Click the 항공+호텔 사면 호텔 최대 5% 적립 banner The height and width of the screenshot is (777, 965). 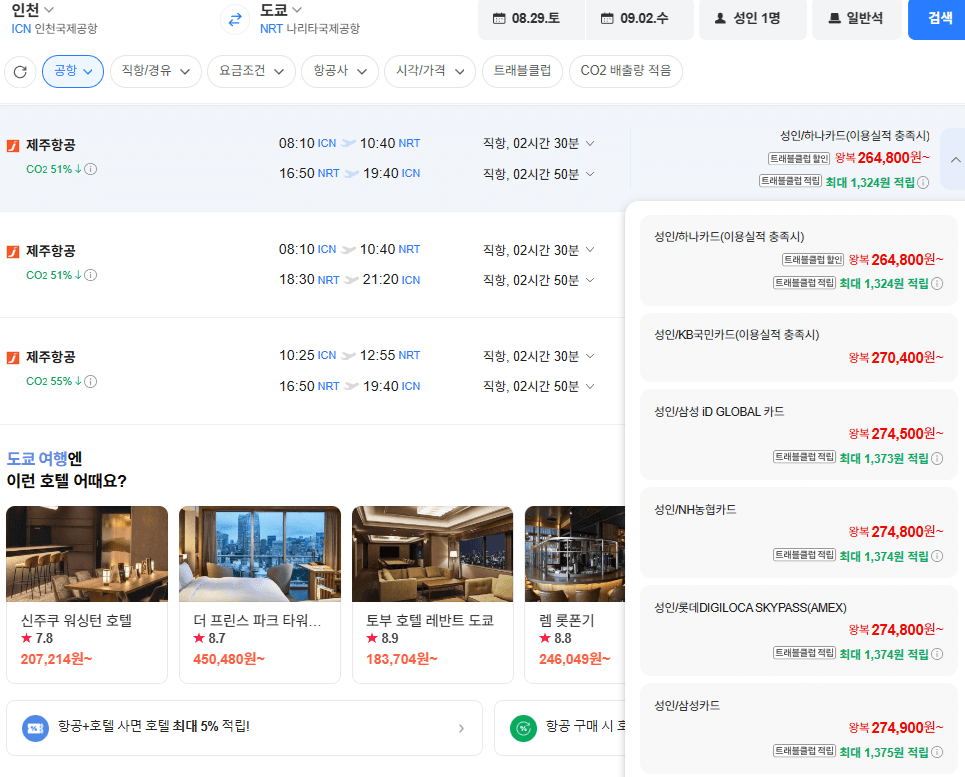(x=244, y=728)
